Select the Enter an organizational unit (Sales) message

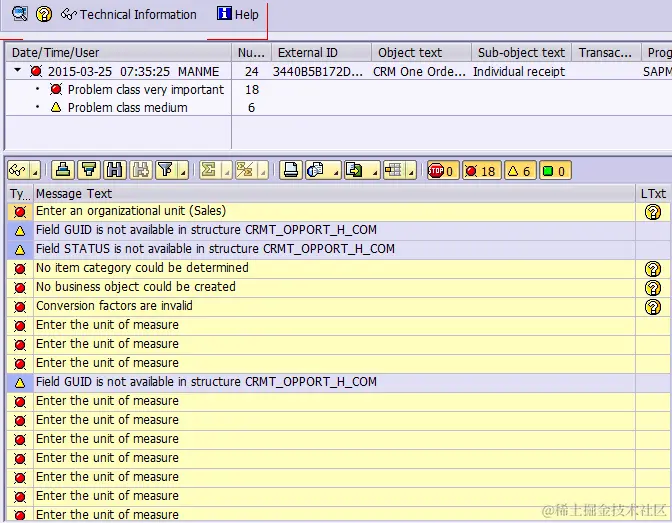click(334, 211)
